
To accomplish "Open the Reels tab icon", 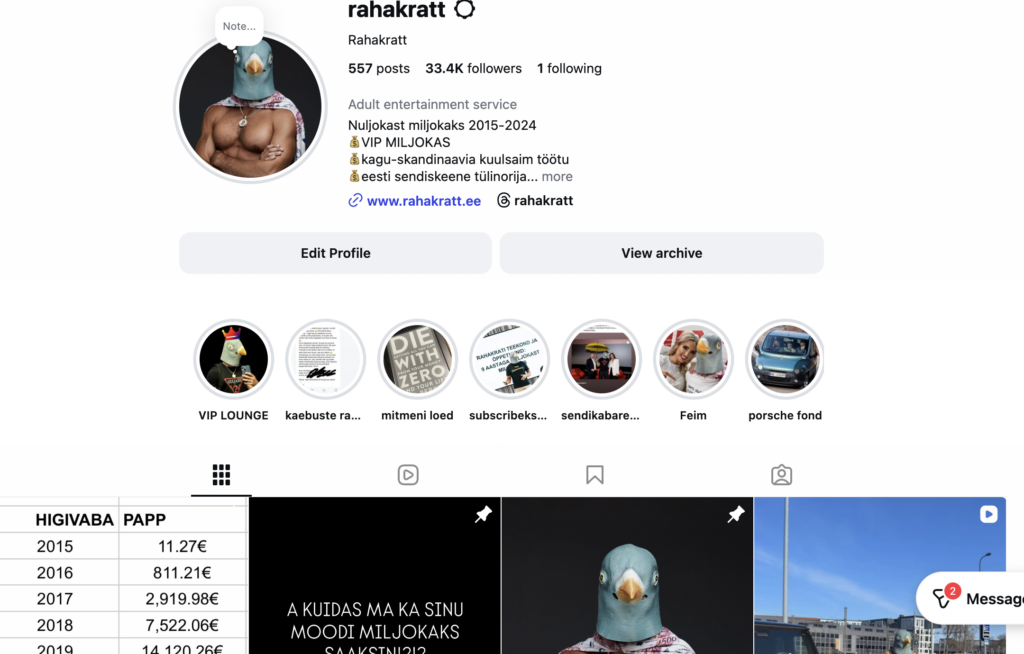I will [x=408, y=475].
